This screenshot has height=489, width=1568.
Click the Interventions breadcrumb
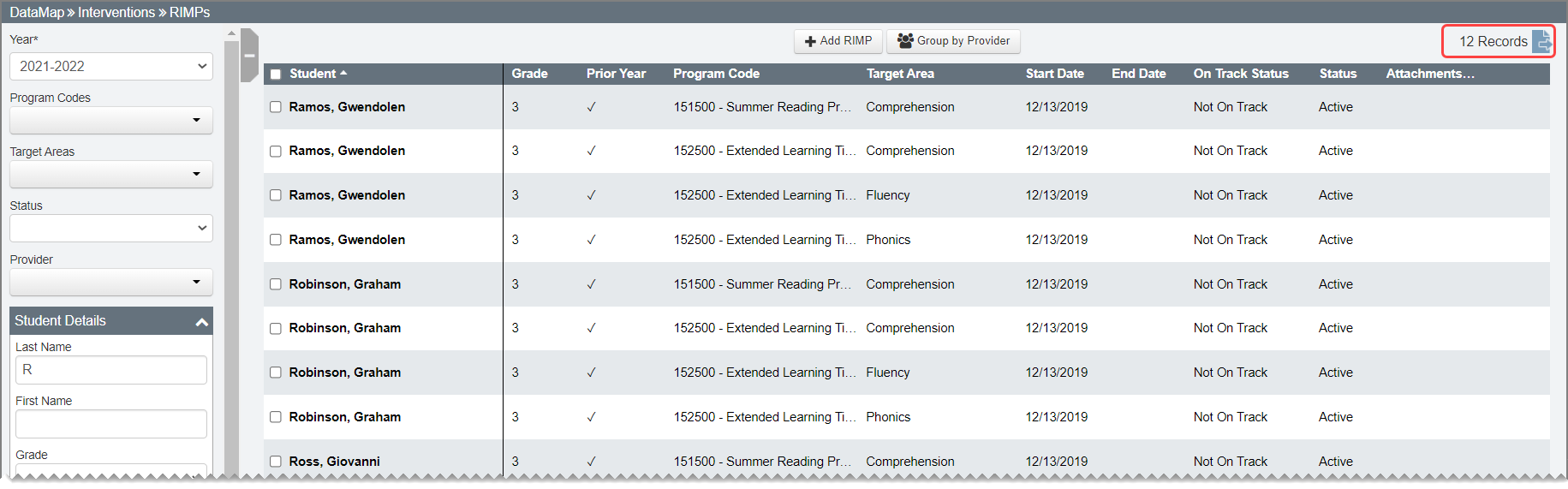[116, 12]
